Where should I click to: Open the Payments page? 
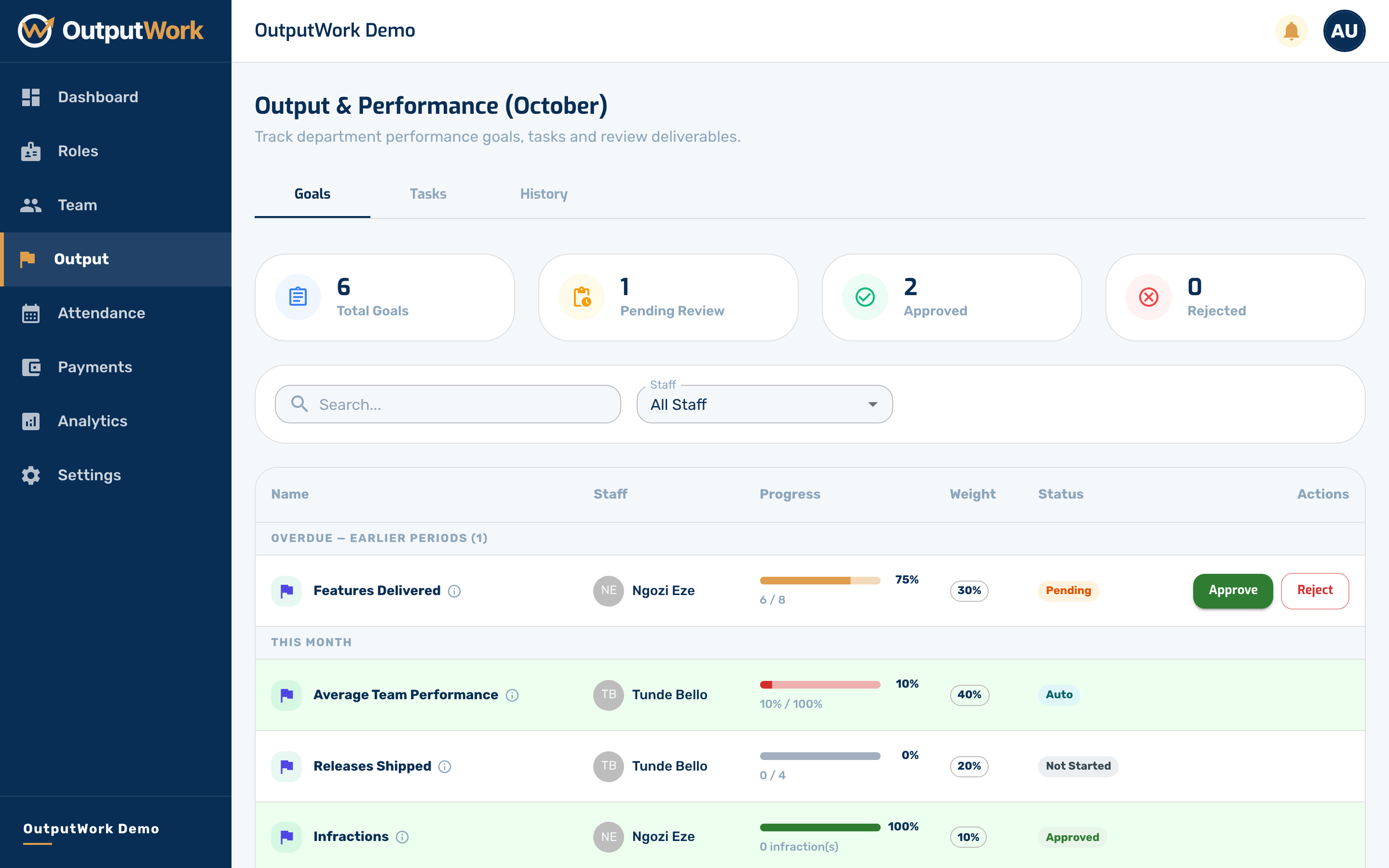(x=116, y=367)
